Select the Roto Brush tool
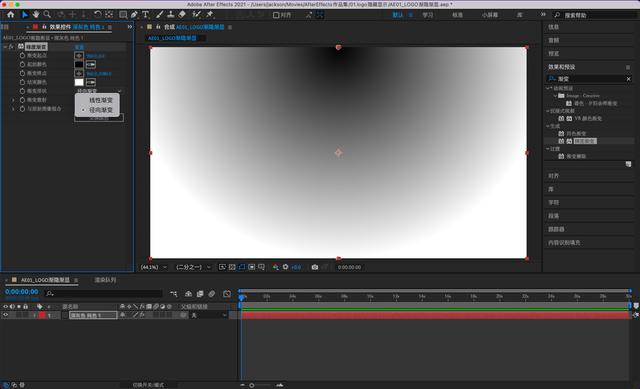This screenshot has height=389, width=640. (x=196, y=15)
